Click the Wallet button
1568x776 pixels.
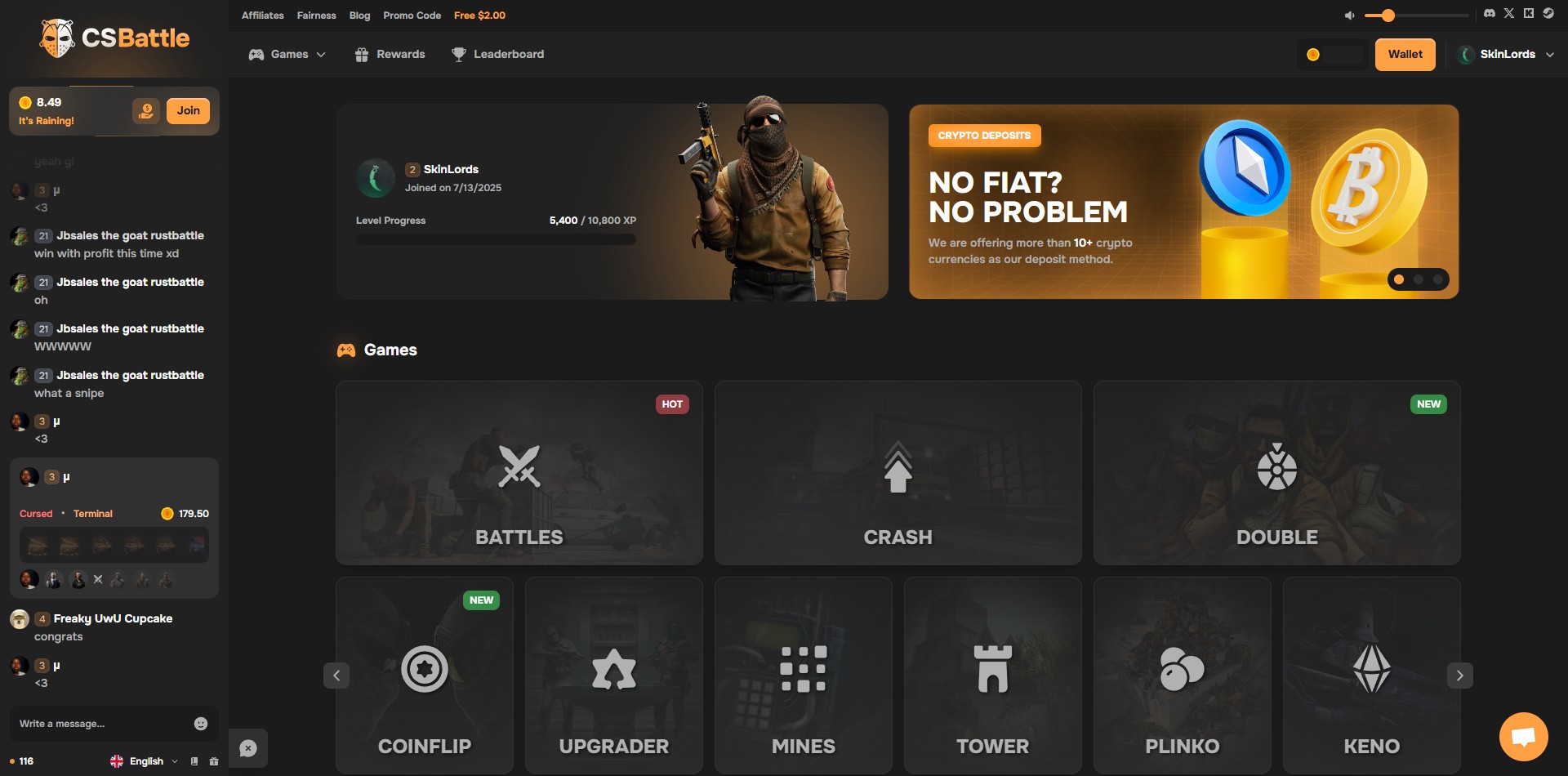coord(1405,55)
